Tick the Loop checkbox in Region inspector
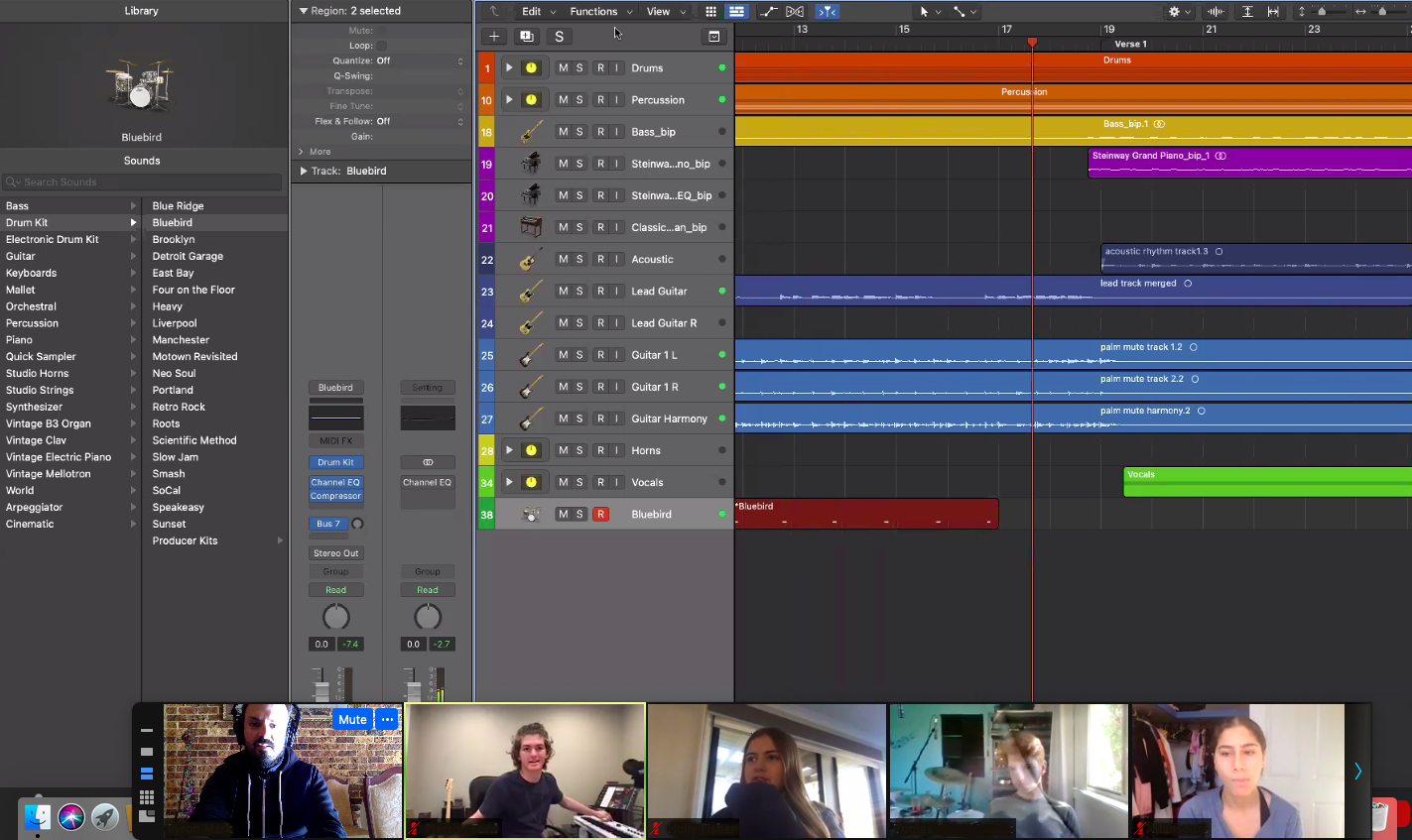 382,46
